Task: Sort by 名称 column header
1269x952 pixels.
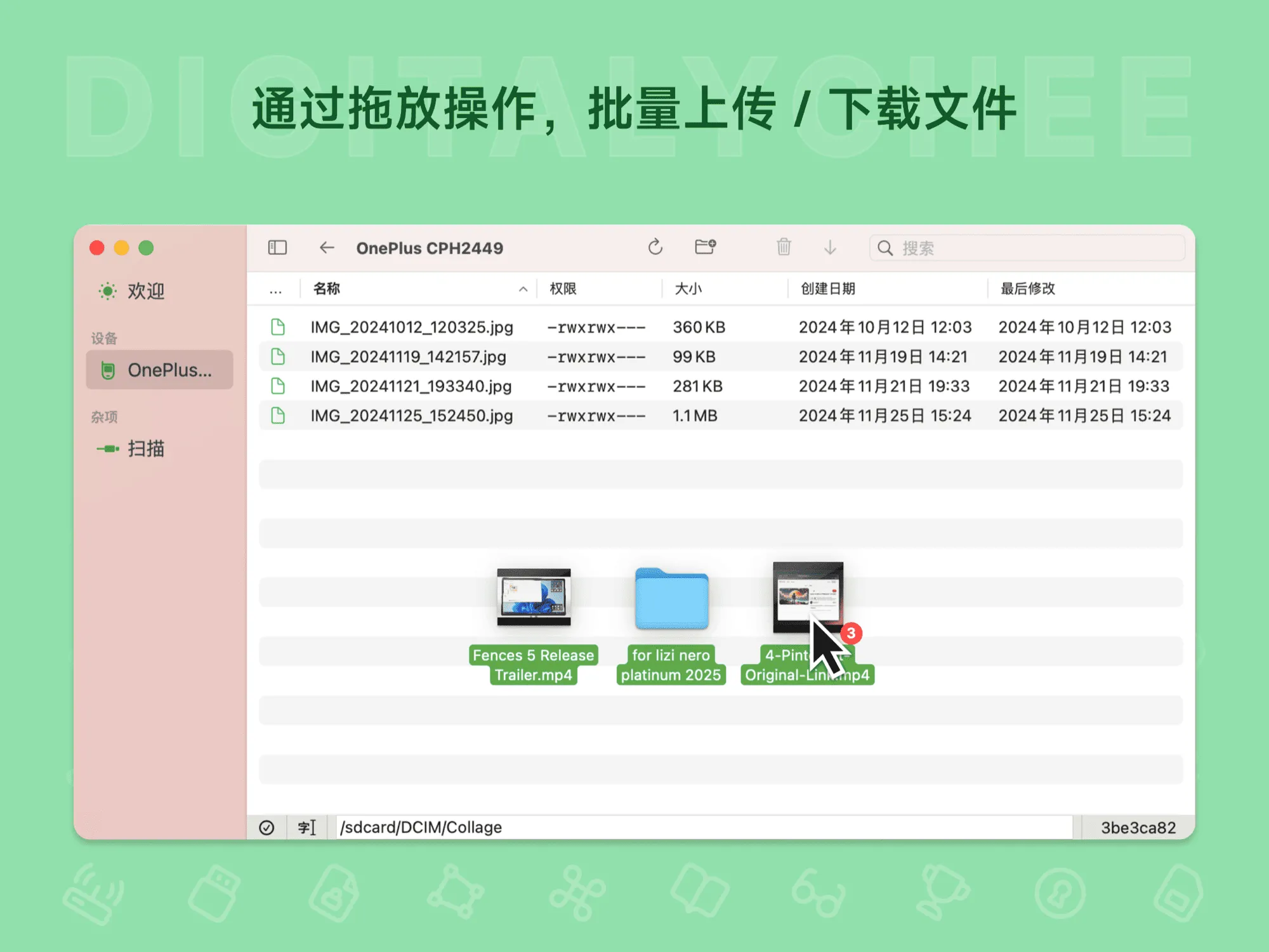Action: coord(327,289)
